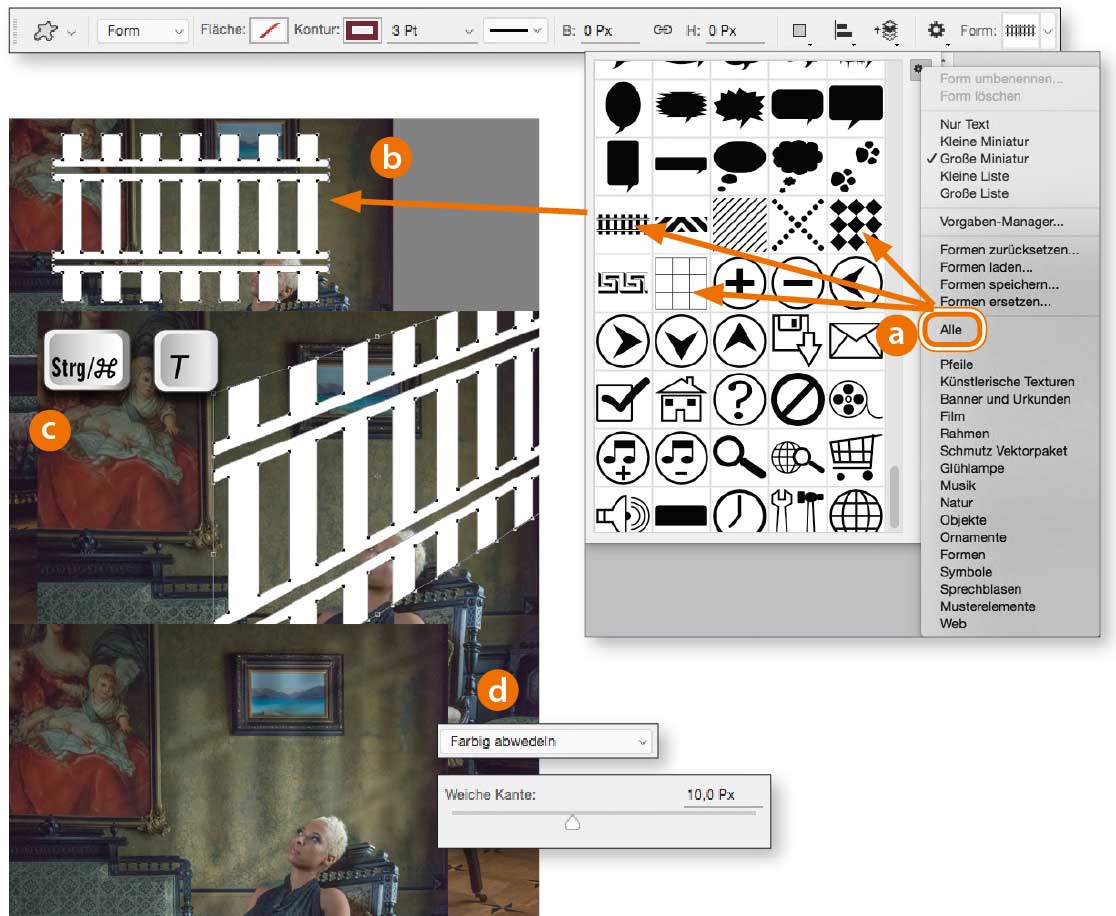This screenshot has height=916, width=1116.
Task: Open the gear geometry options icon
Action: (x=936, y=30)
